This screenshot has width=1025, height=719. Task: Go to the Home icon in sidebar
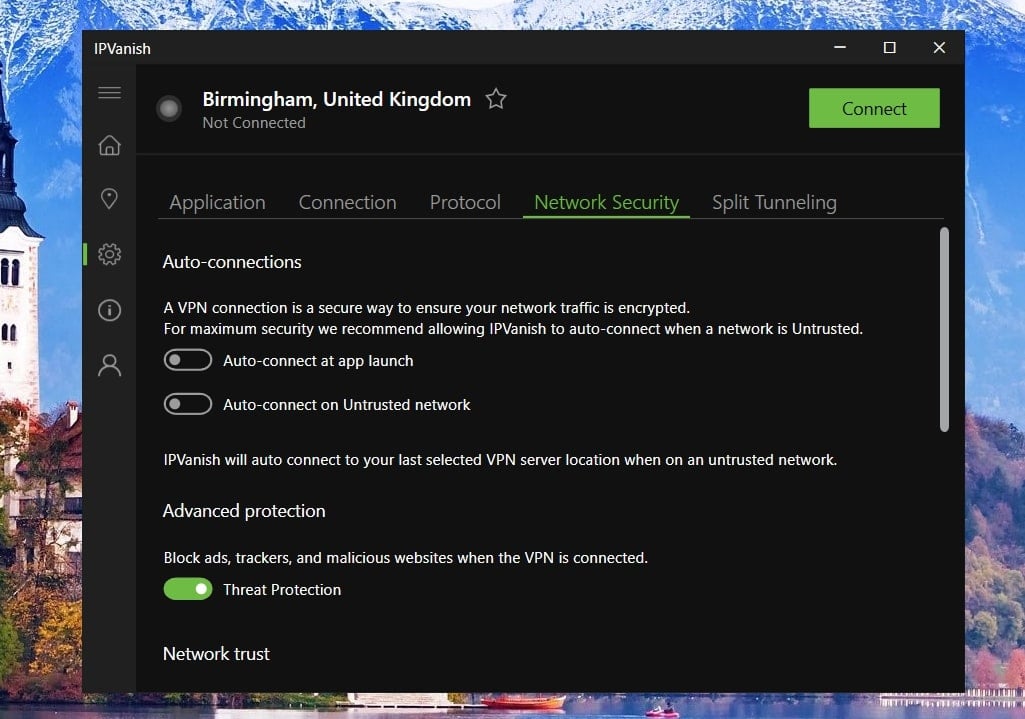click(x=110, y=146)
